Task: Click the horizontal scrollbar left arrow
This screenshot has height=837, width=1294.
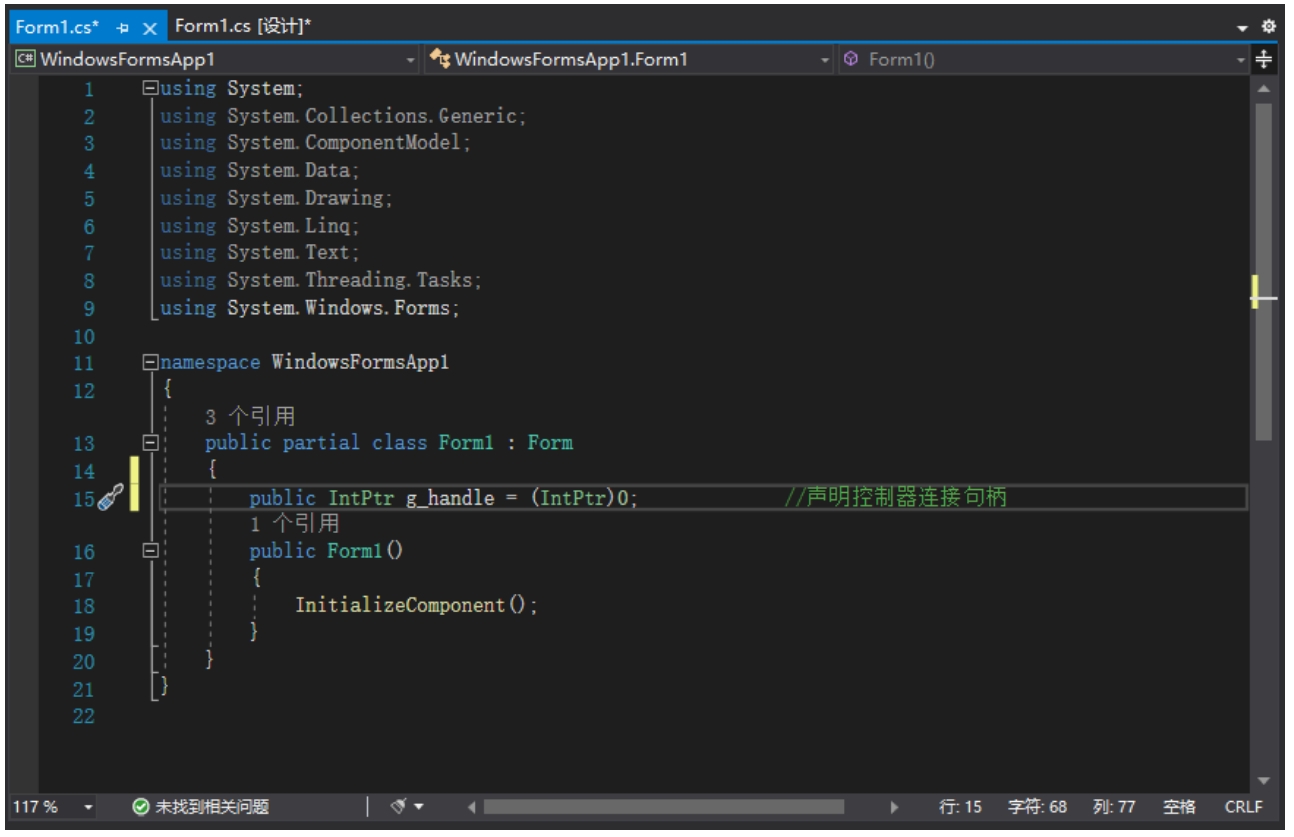Action: click(470, 807)
